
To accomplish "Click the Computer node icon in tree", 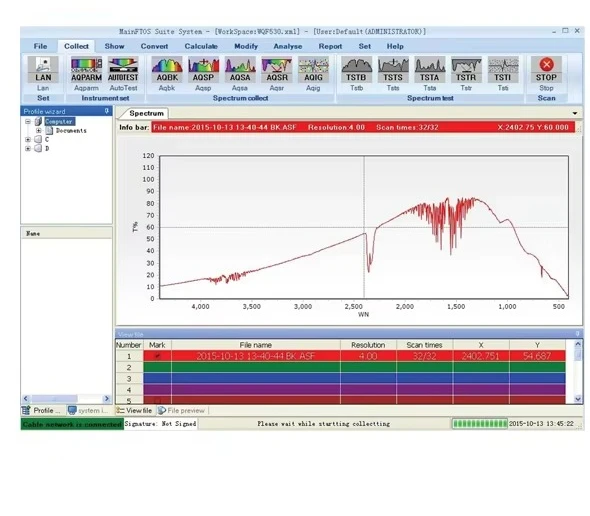I will (x=38, y=122).
